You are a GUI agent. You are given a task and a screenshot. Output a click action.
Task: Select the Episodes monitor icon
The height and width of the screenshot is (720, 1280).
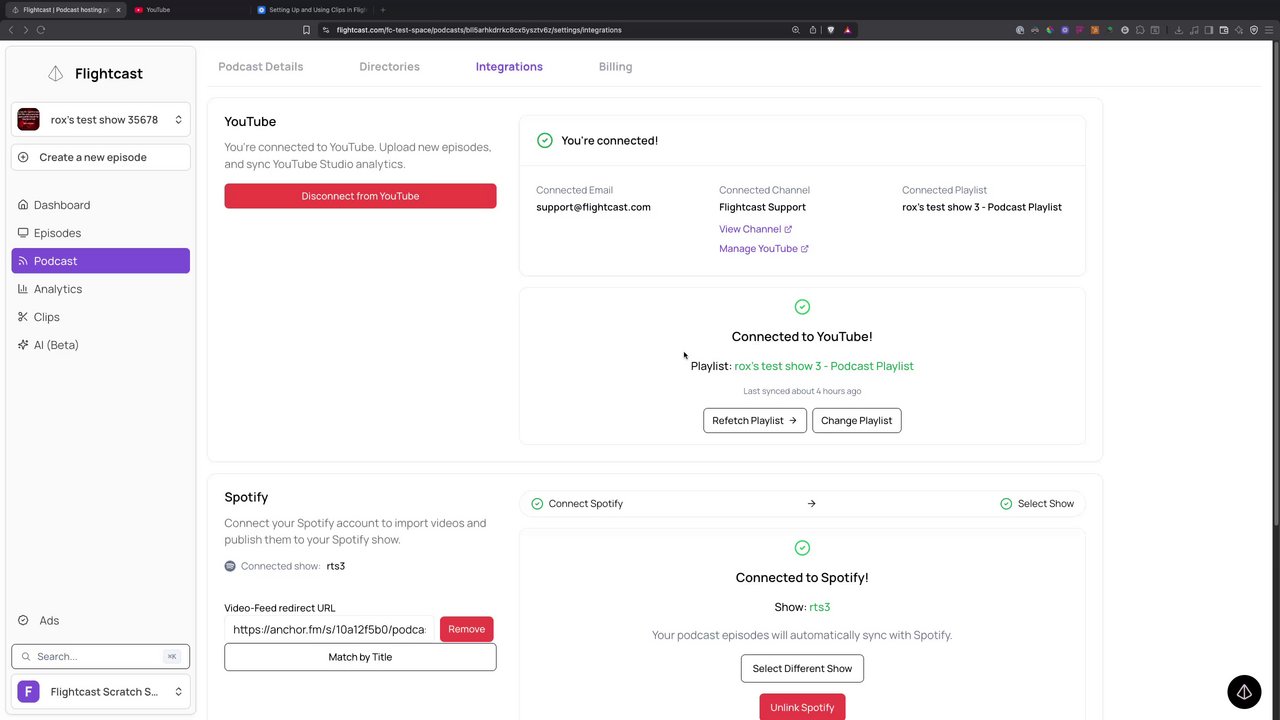tap(23, 233)
